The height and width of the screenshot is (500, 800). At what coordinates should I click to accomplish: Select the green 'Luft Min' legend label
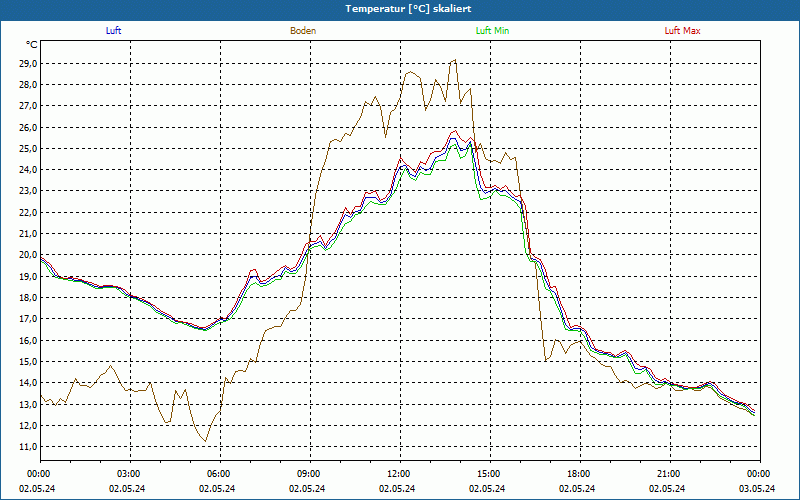pyautogui.click(x=492, y=31)
